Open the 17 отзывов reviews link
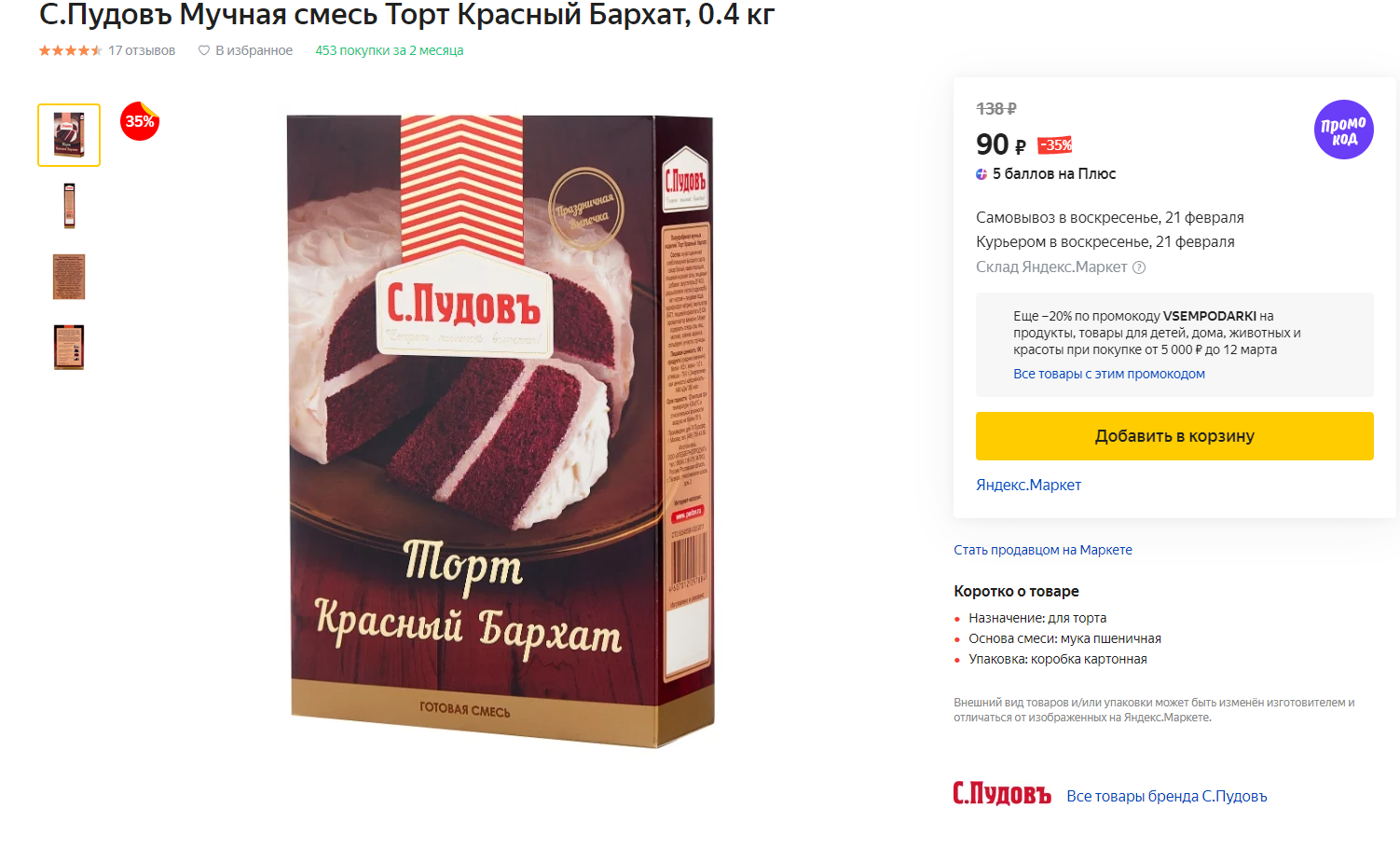This screenshot has height=849, width=1400. pos(142,50)
